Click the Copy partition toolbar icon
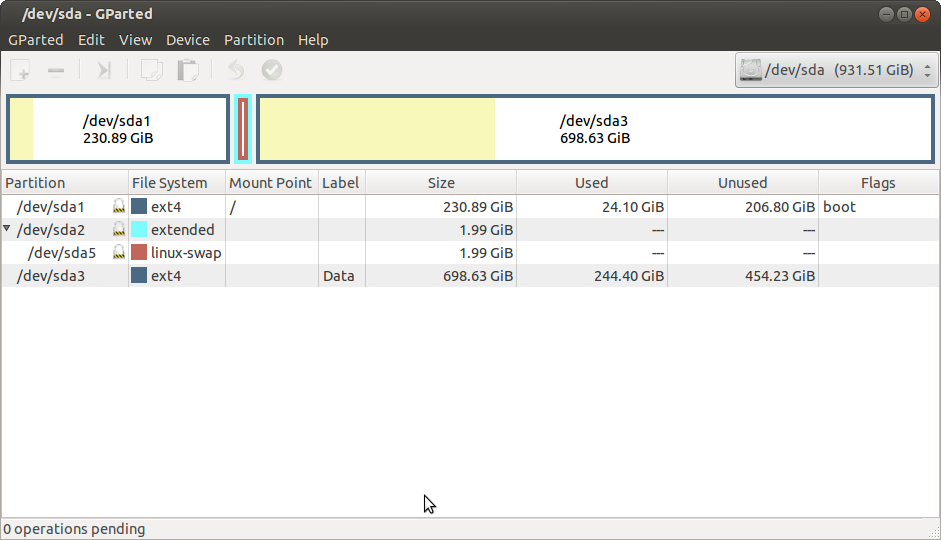Screen dimensions: 941x540 point(151,70)
